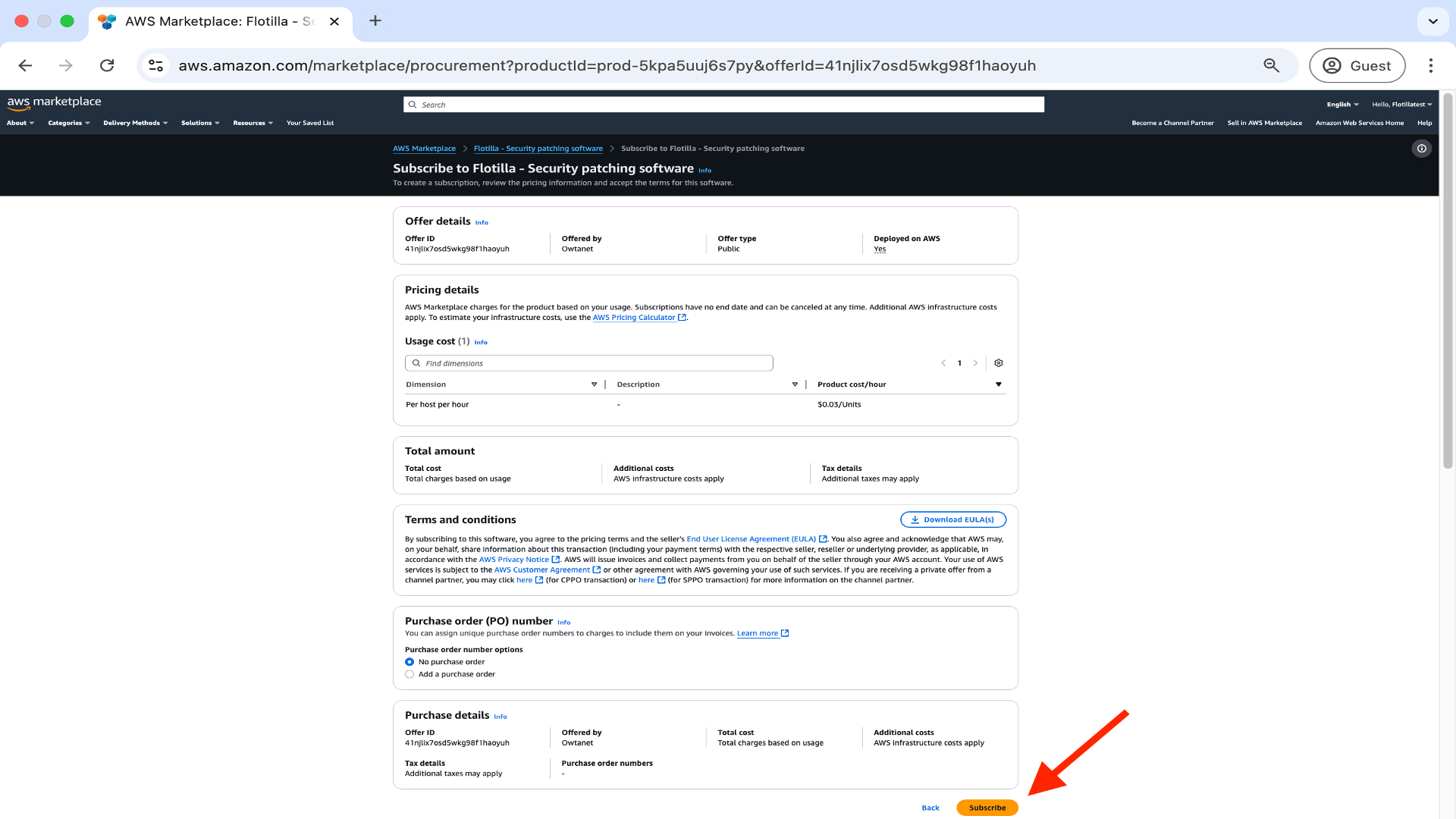
Task: Open the browser three-dot menu
Action: pyautogui.click(x=1431, y=66)
